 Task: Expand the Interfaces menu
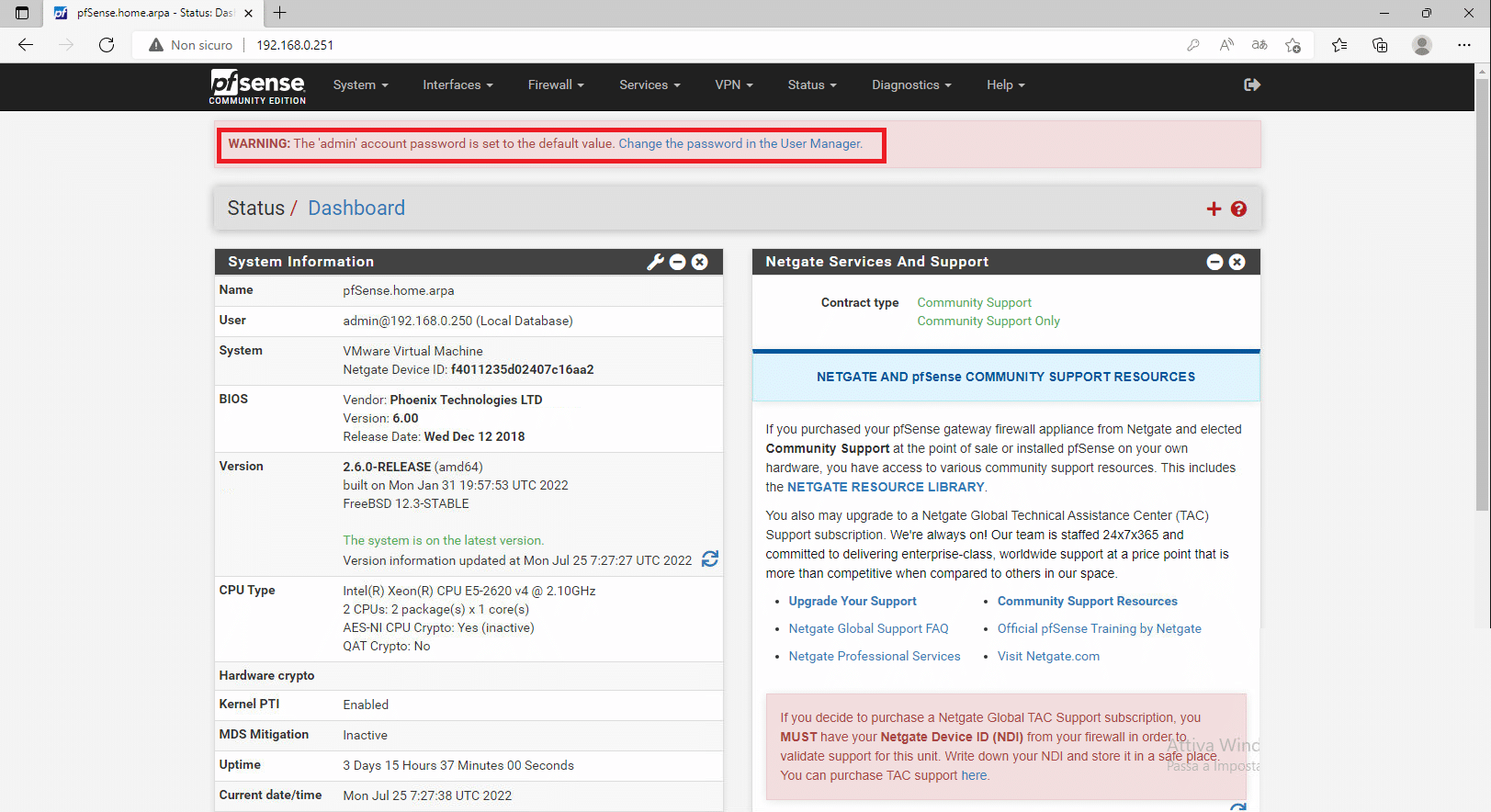tap(457, 85)
